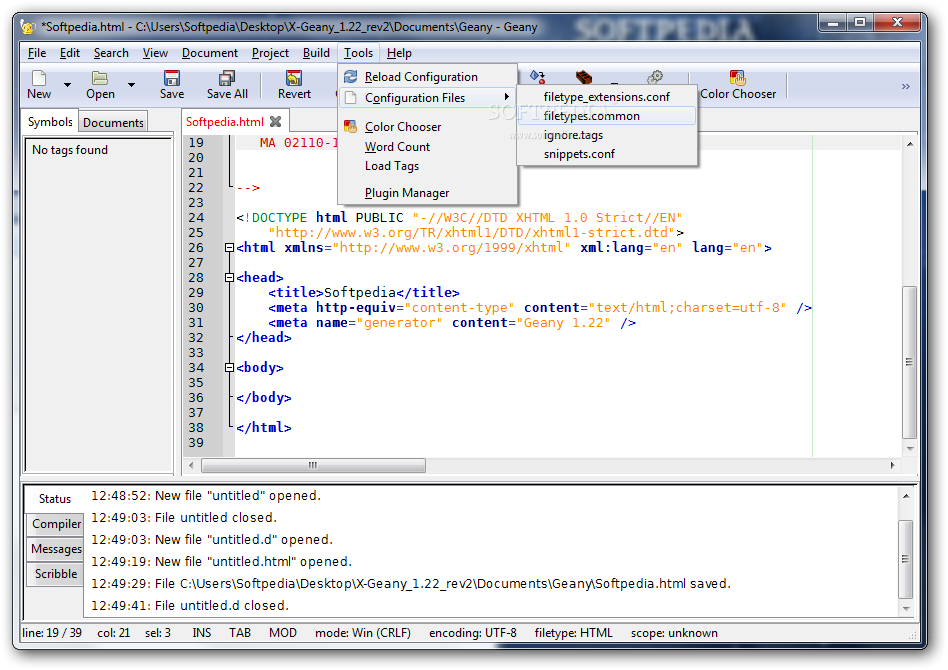Open the New file template dropdown arrow
This screenshot has height=670, width=948.
point(67,85)
